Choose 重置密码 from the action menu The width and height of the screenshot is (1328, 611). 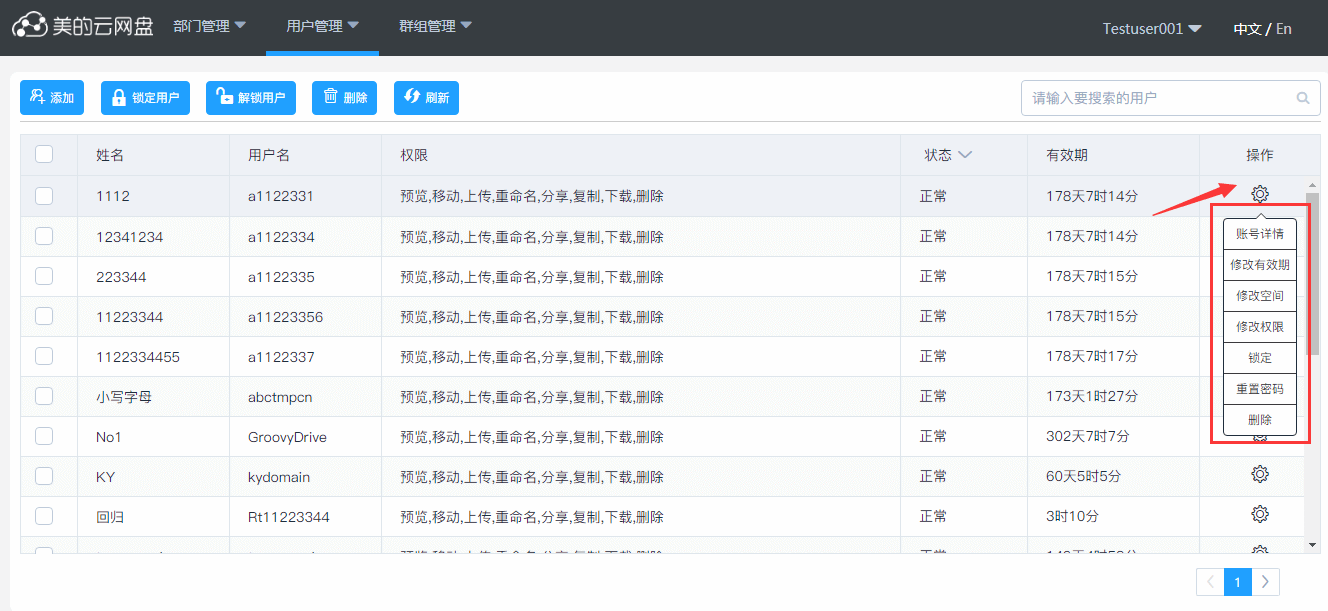click(x=1260, y=389)
